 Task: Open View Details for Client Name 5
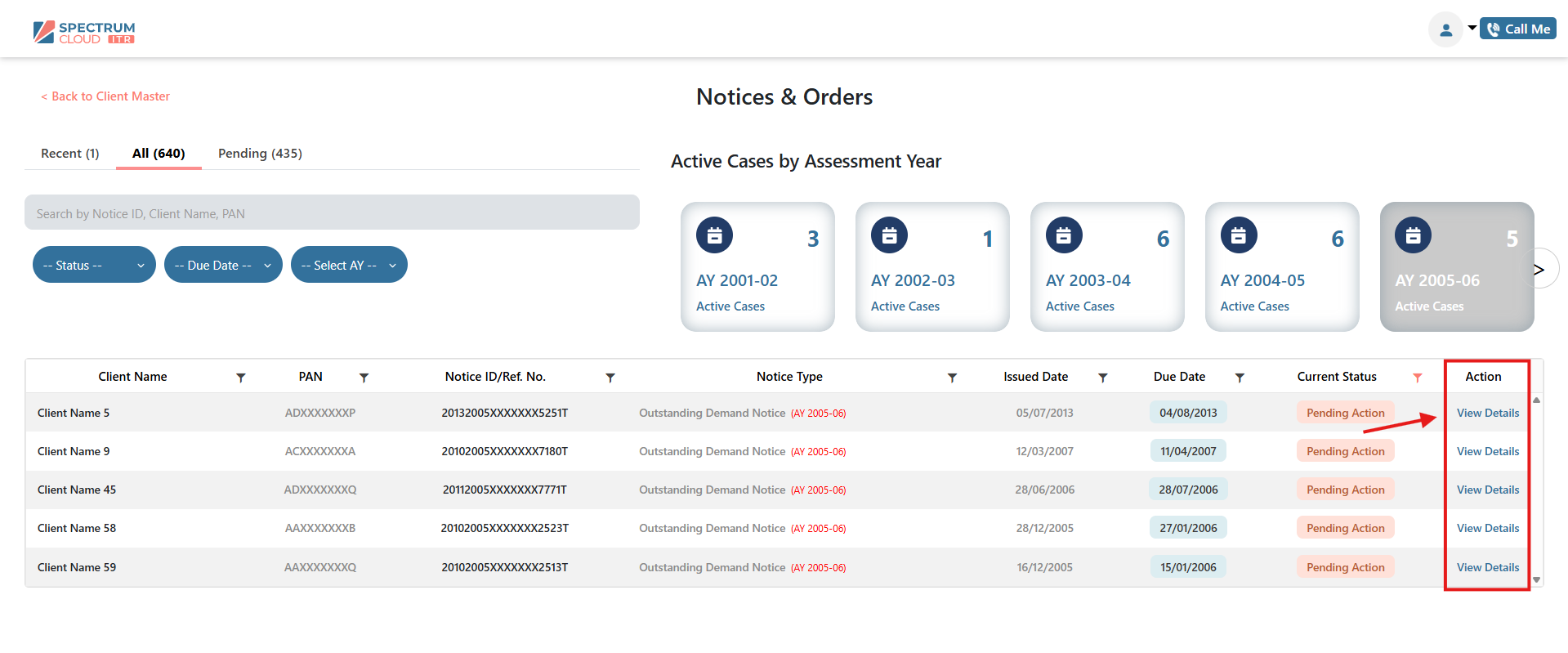1487,414
